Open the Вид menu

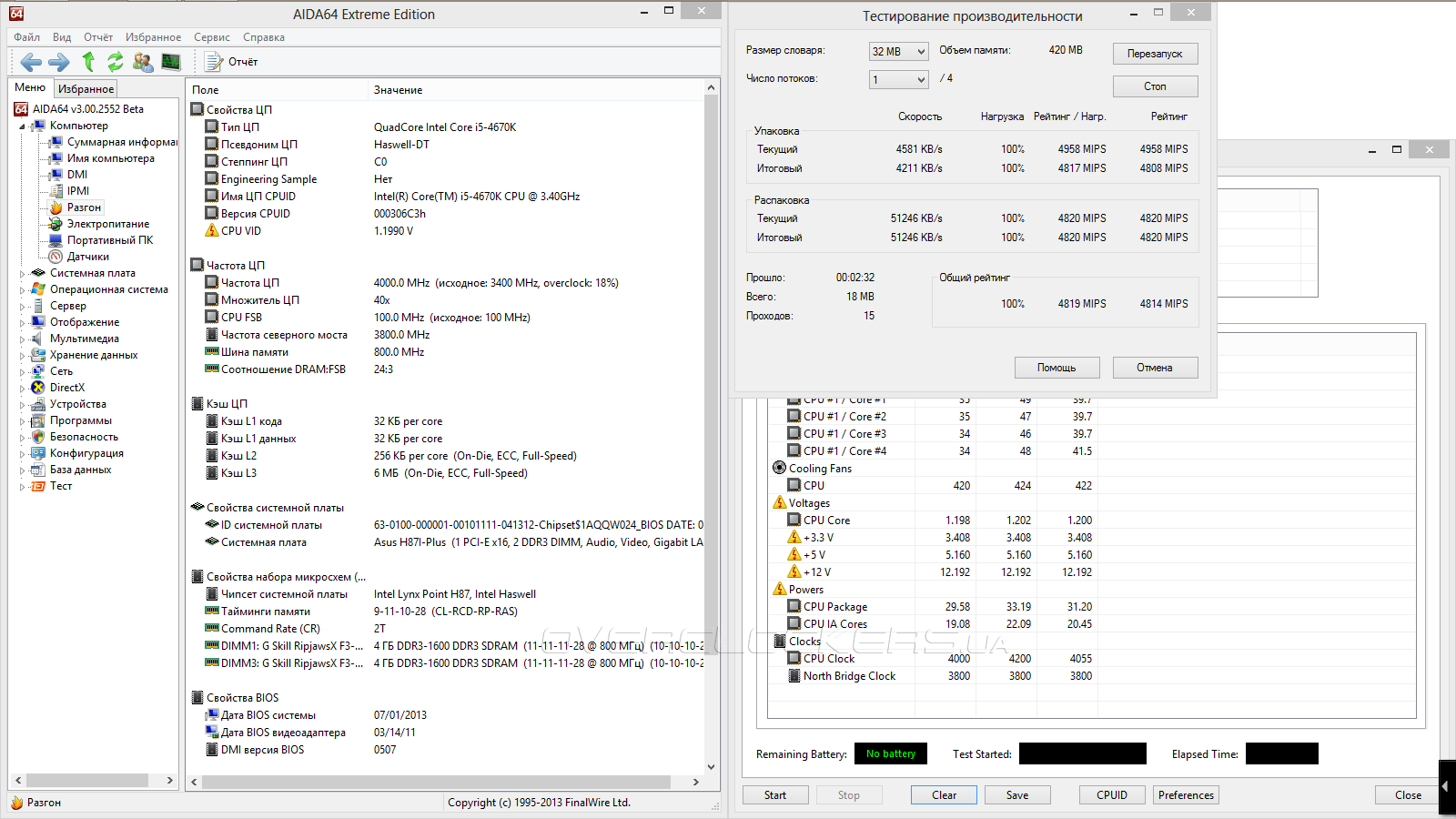62,37
